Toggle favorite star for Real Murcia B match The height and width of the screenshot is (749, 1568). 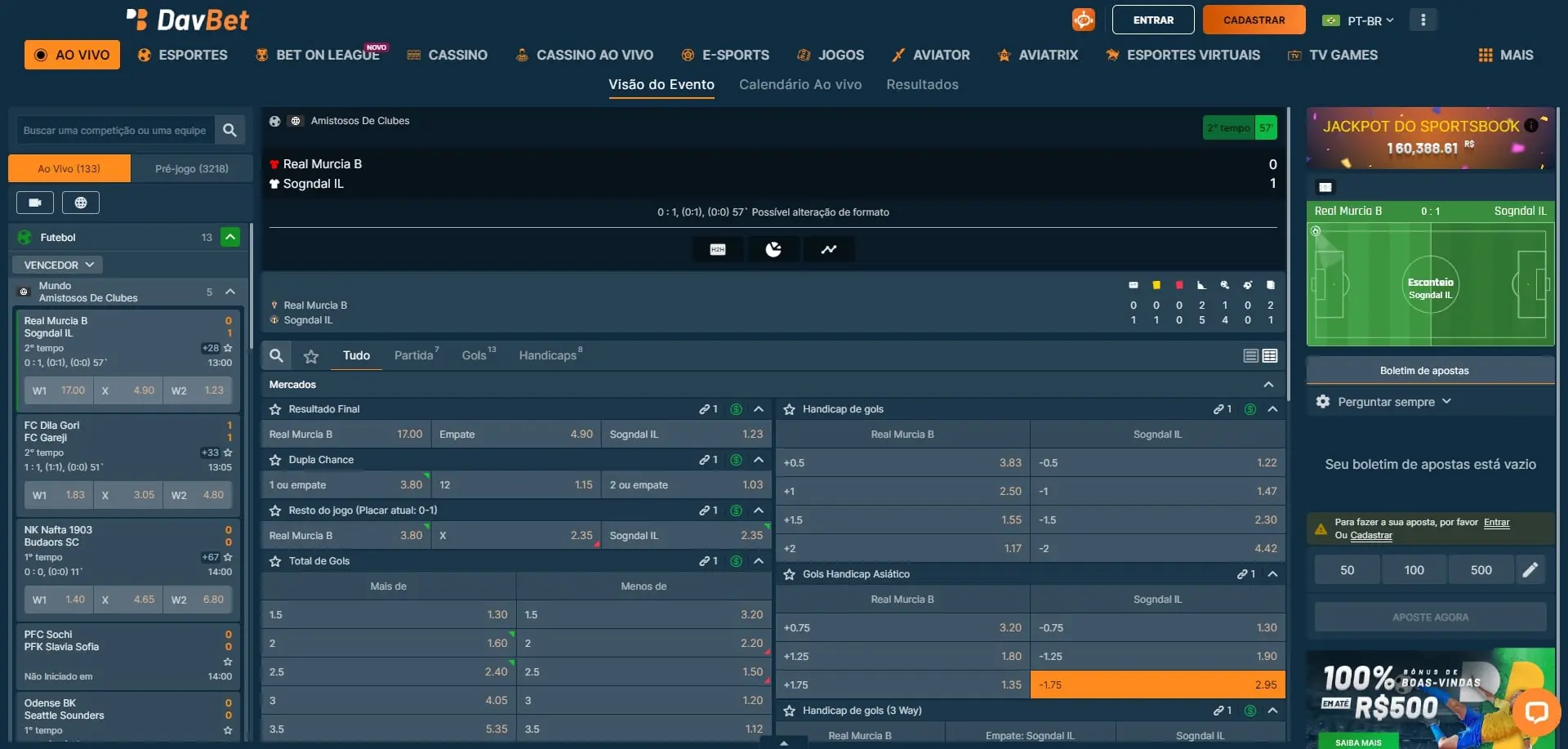228,348
